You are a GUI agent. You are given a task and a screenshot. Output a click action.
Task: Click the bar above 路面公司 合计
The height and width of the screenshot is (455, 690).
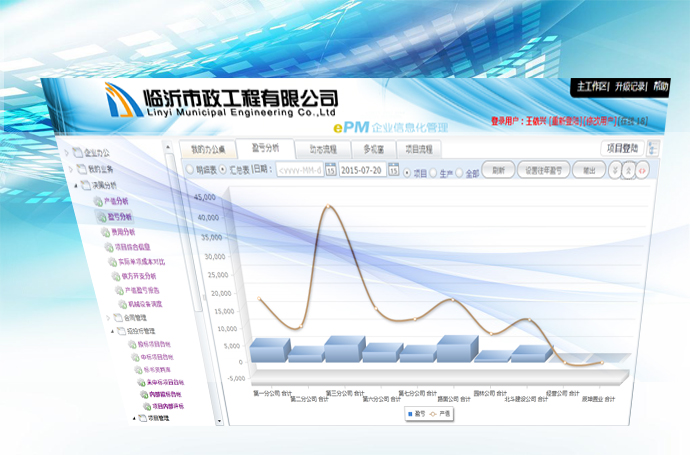[x=458, y=349]
